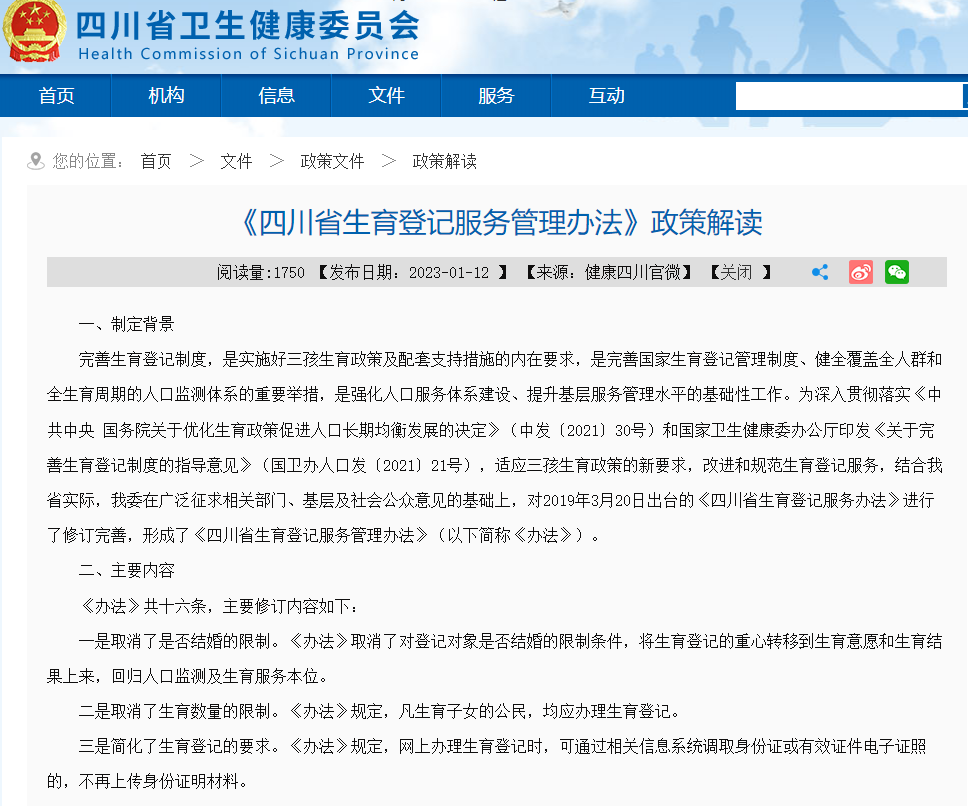Share article to WeChat

pyautogui.click(x=896, y=272)
